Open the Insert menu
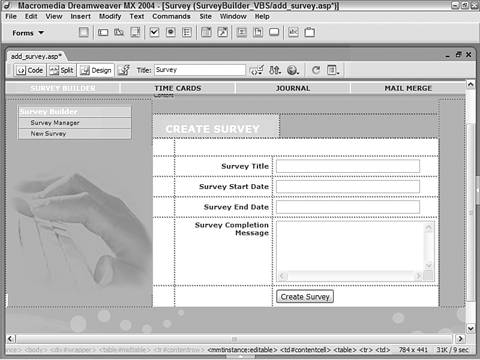 tap(80, 16)
